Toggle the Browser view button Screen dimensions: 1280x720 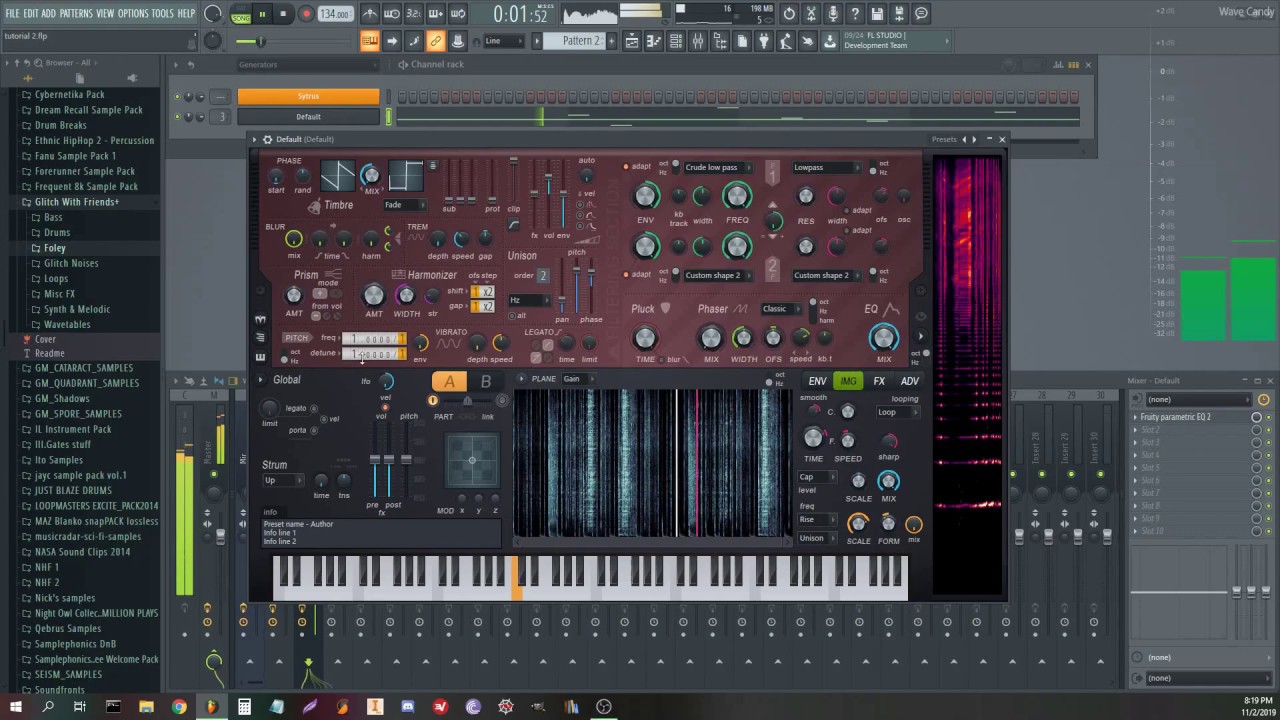720,41
